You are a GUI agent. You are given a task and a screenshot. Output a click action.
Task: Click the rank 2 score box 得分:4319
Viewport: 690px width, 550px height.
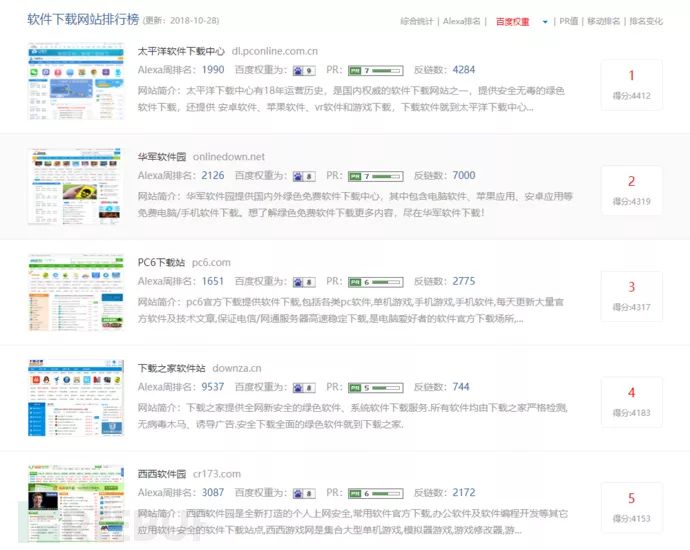click(631, 191)
